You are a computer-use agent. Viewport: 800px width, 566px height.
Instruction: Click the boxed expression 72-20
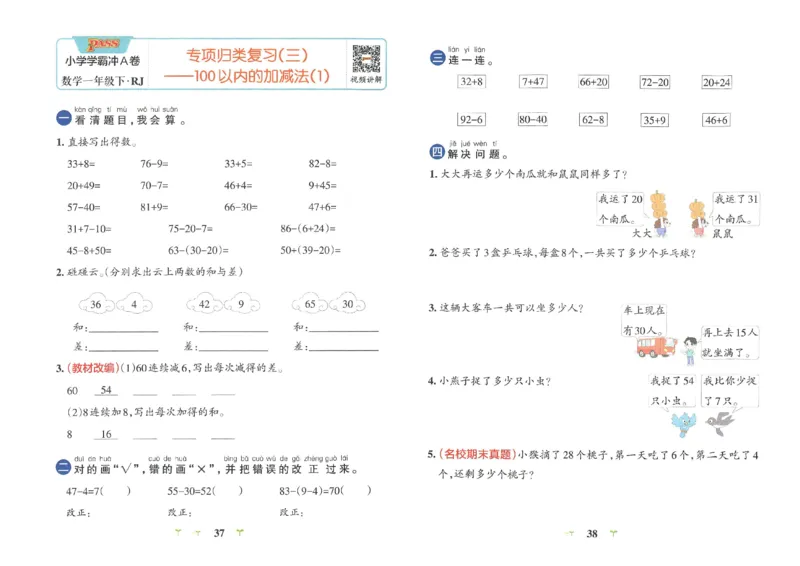(655, 82)
